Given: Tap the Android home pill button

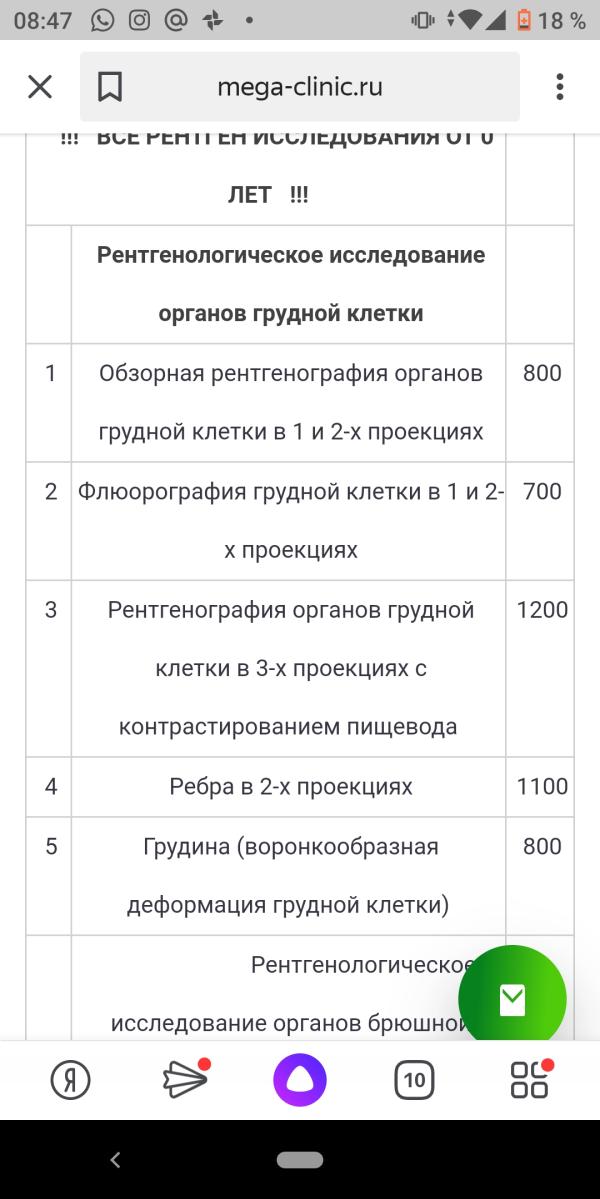Looking at the screenshot, I should point(300,1160).
